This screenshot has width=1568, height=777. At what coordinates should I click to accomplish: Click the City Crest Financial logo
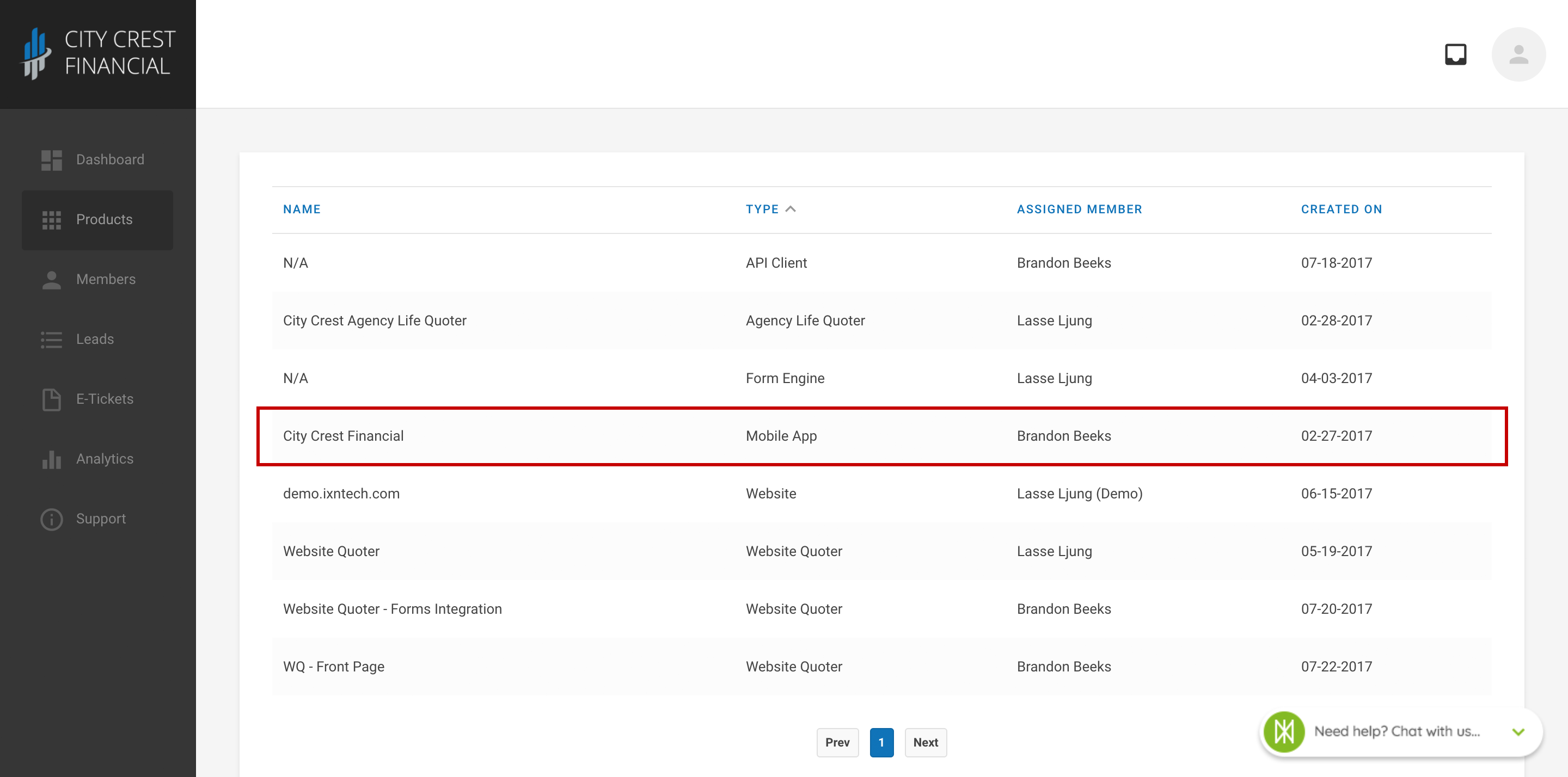[98, 53]
